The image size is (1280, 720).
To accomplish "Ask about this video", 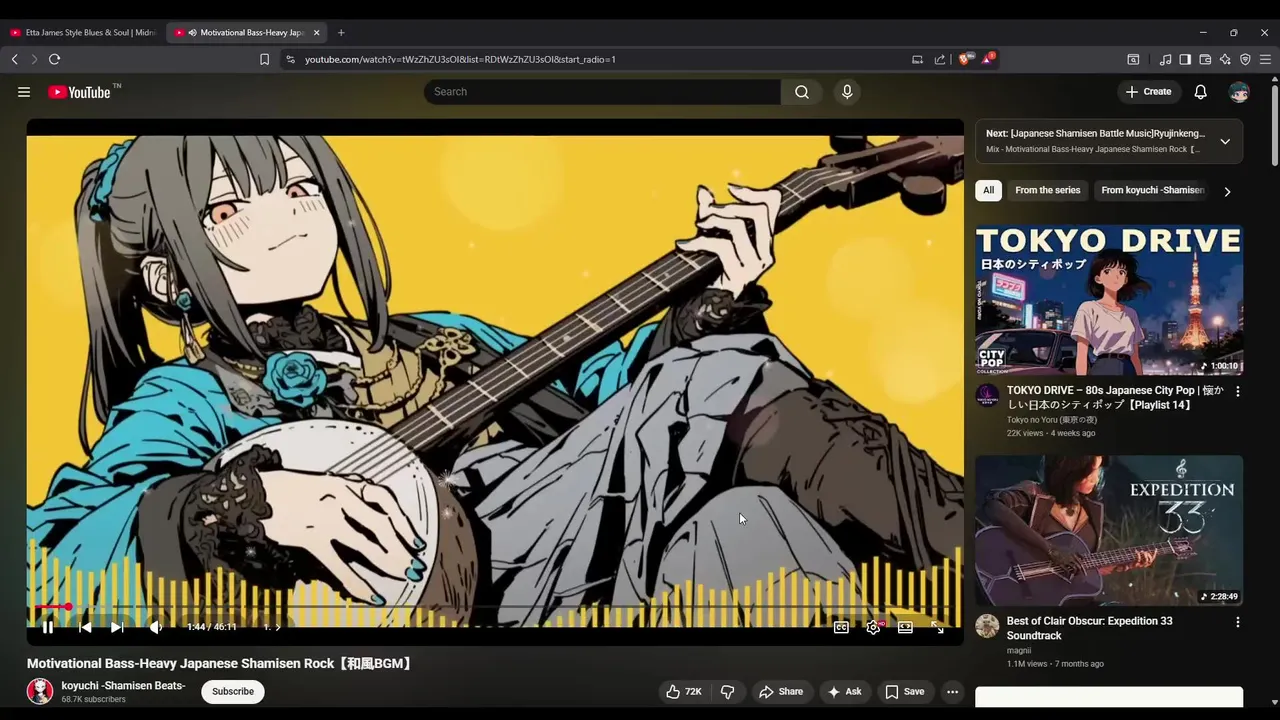I will (844, 692).
